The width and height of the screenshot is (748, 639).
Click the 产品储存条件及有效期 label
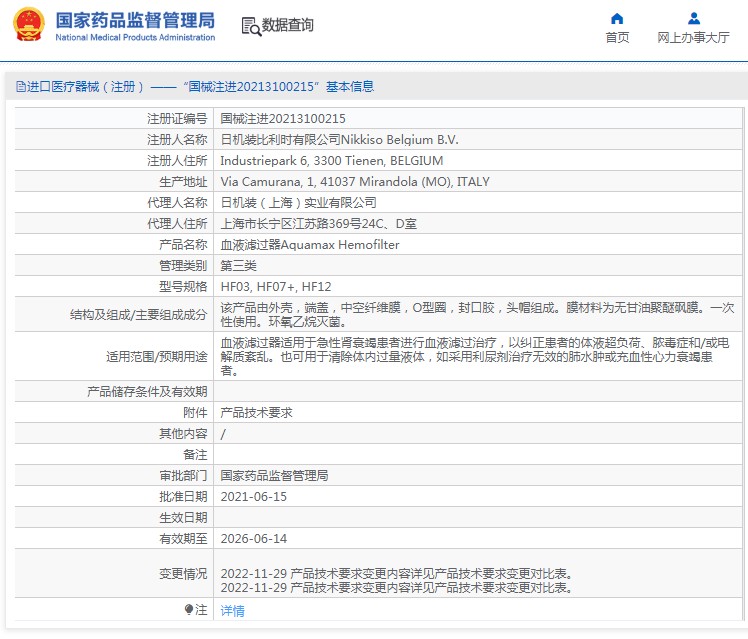147,392
